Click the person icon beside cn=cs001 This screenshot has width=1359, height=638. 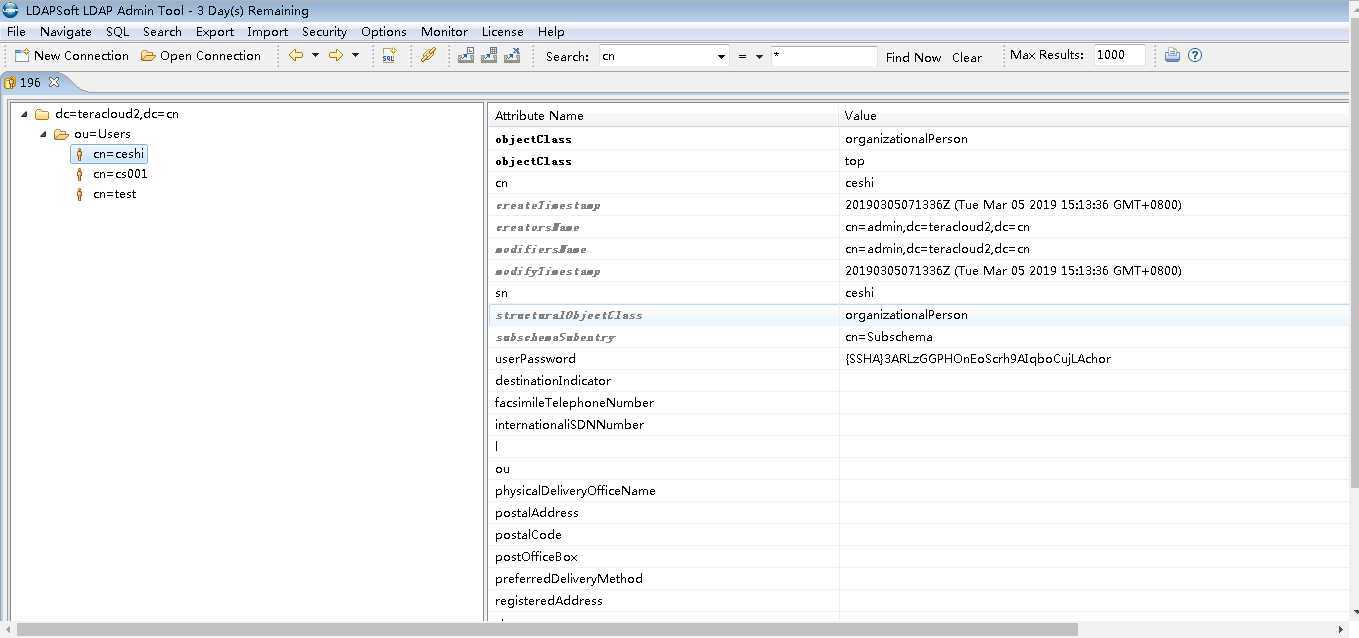click(80, 174)
